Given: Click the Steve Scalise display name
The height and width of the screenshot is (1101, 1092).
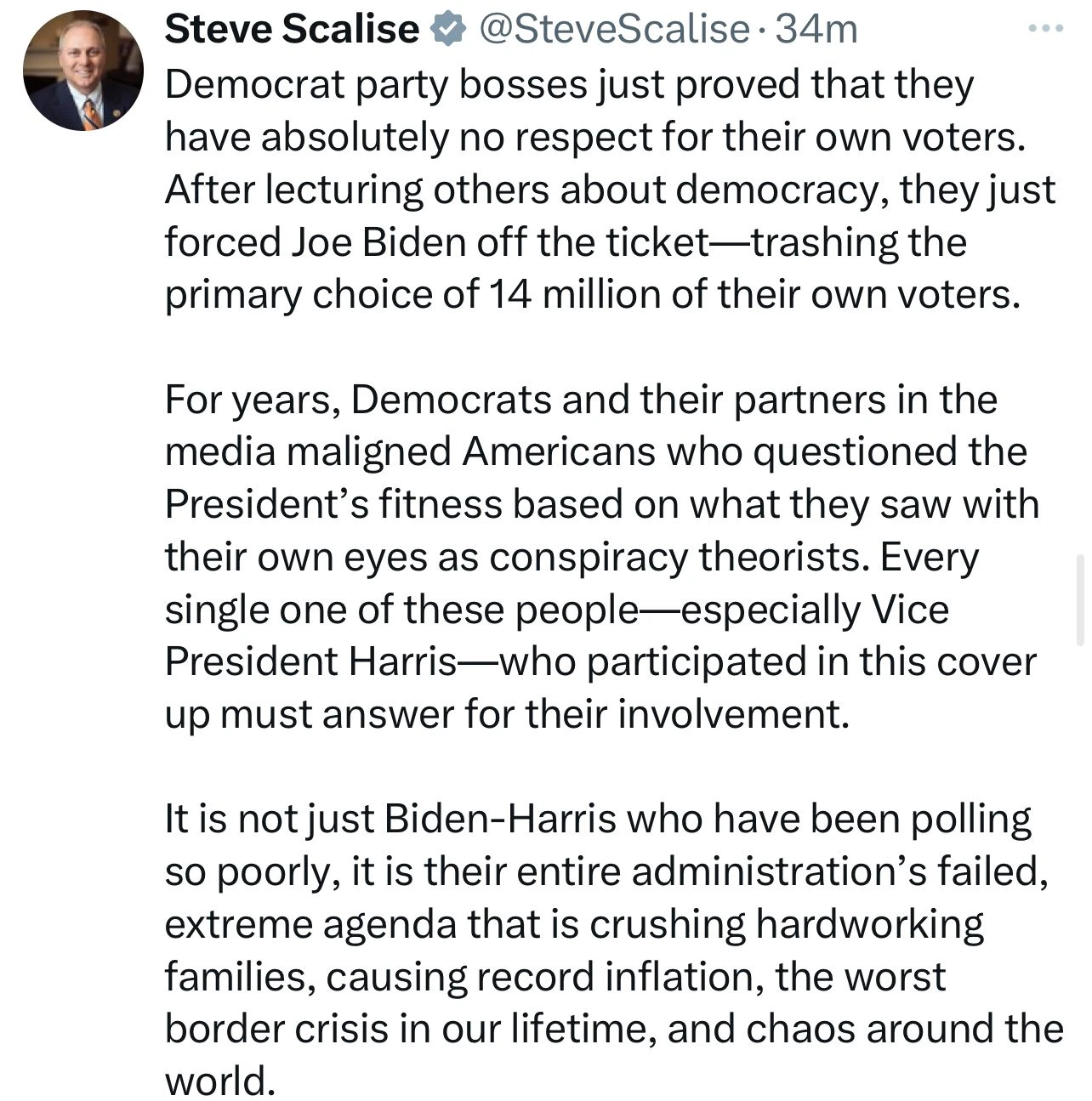Looking at the screenshot, I should tap(292, 30).
